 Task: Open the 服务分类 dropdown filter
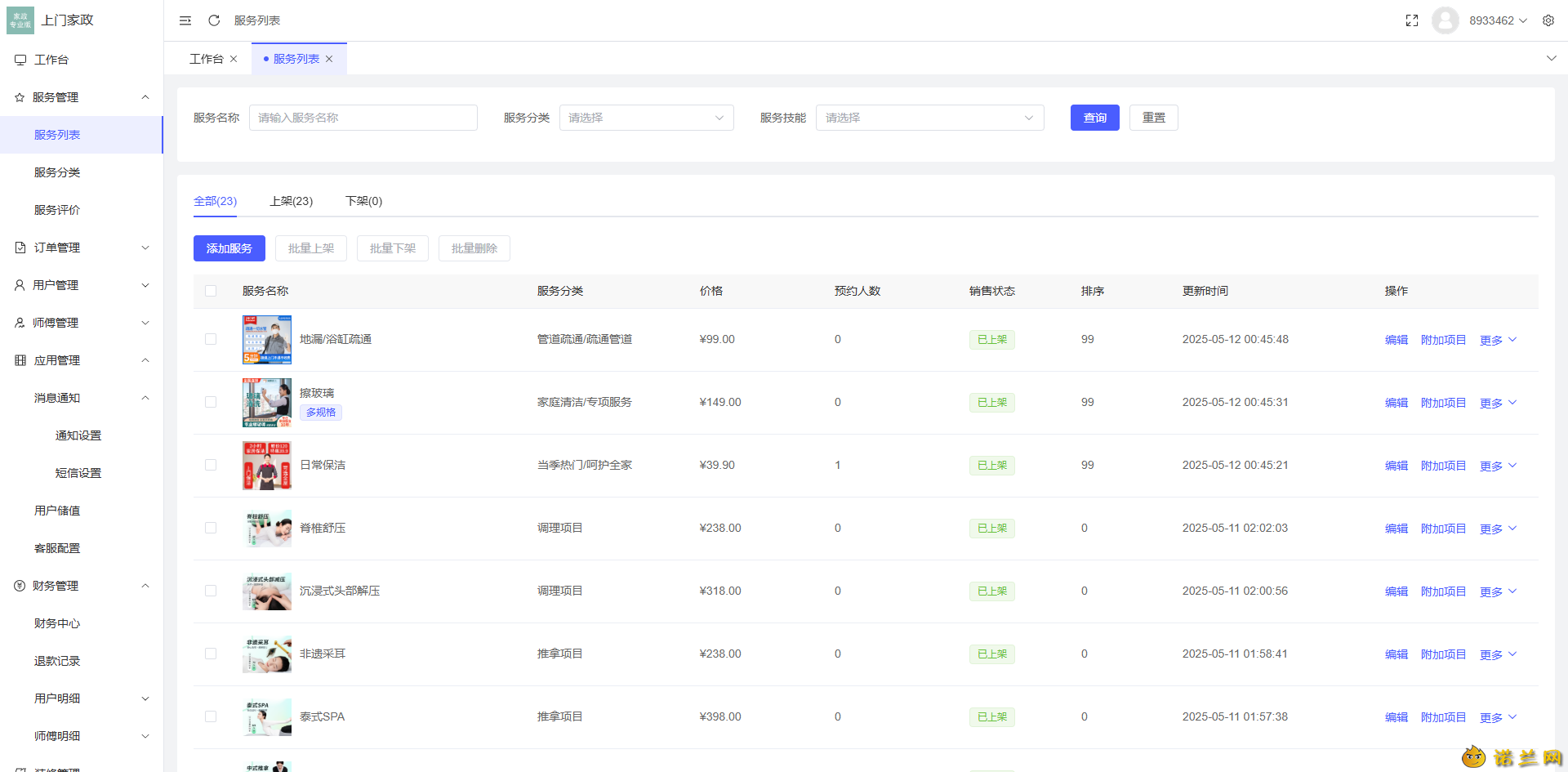pyautogui.click(x=647, y=118)
